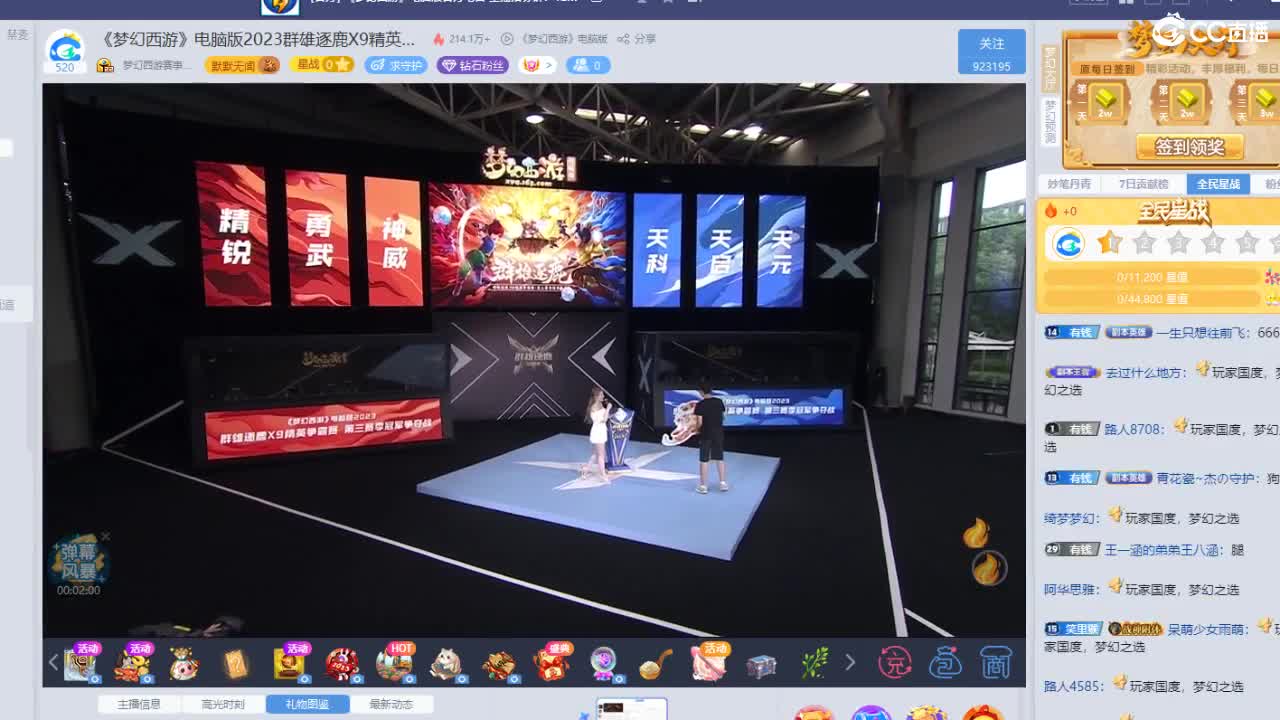
Task: Open the 7日贡献榜 tab
Action: click(1143, 184)
